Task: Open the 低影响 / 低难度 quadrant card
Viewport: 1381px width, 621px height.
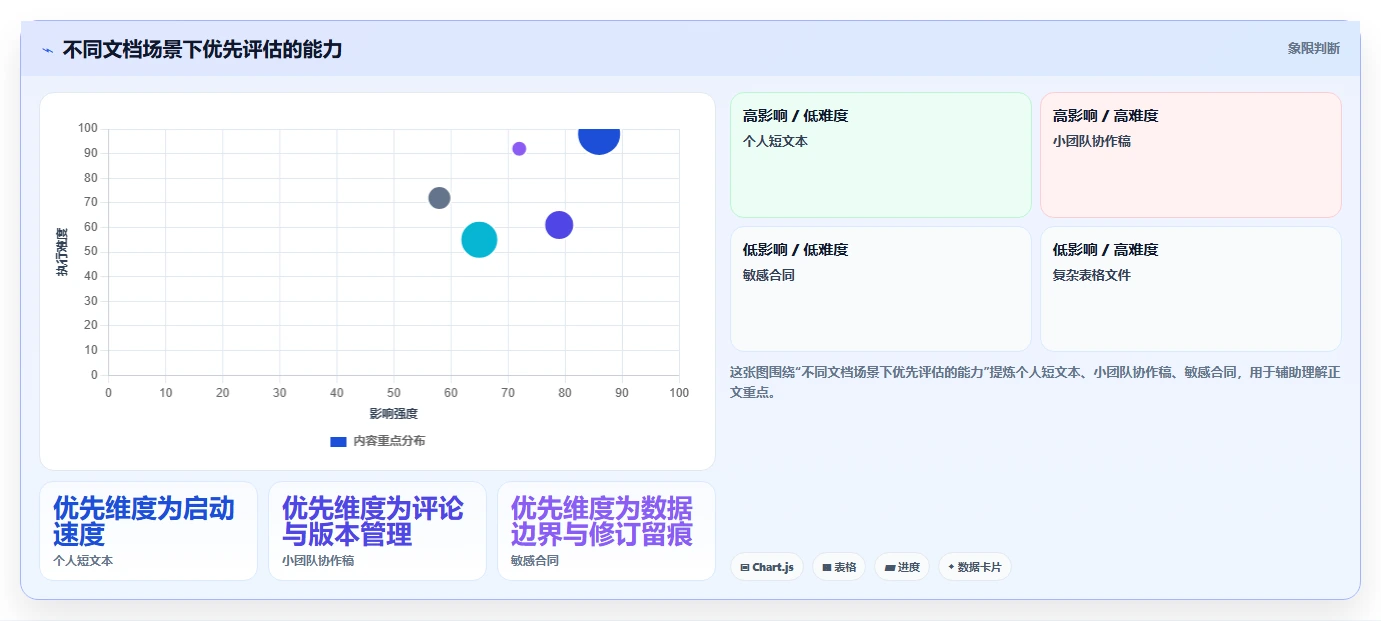Action: [881, 289]
